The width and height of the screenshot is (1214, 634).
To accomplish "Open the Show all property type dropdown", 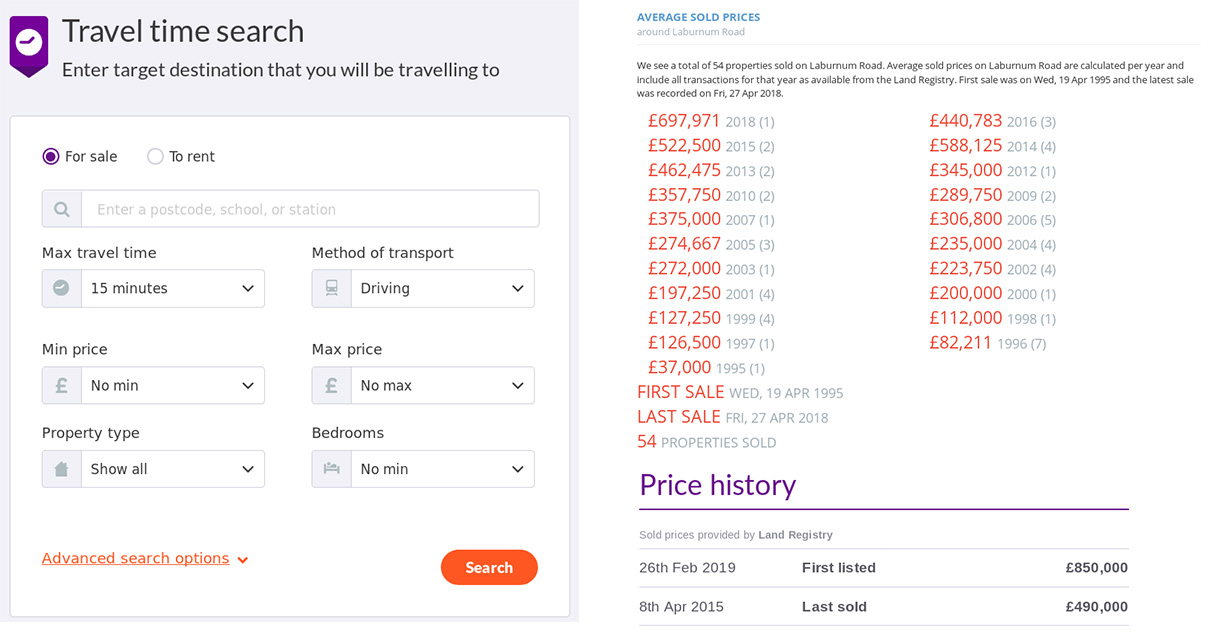I will click(173, 469).
